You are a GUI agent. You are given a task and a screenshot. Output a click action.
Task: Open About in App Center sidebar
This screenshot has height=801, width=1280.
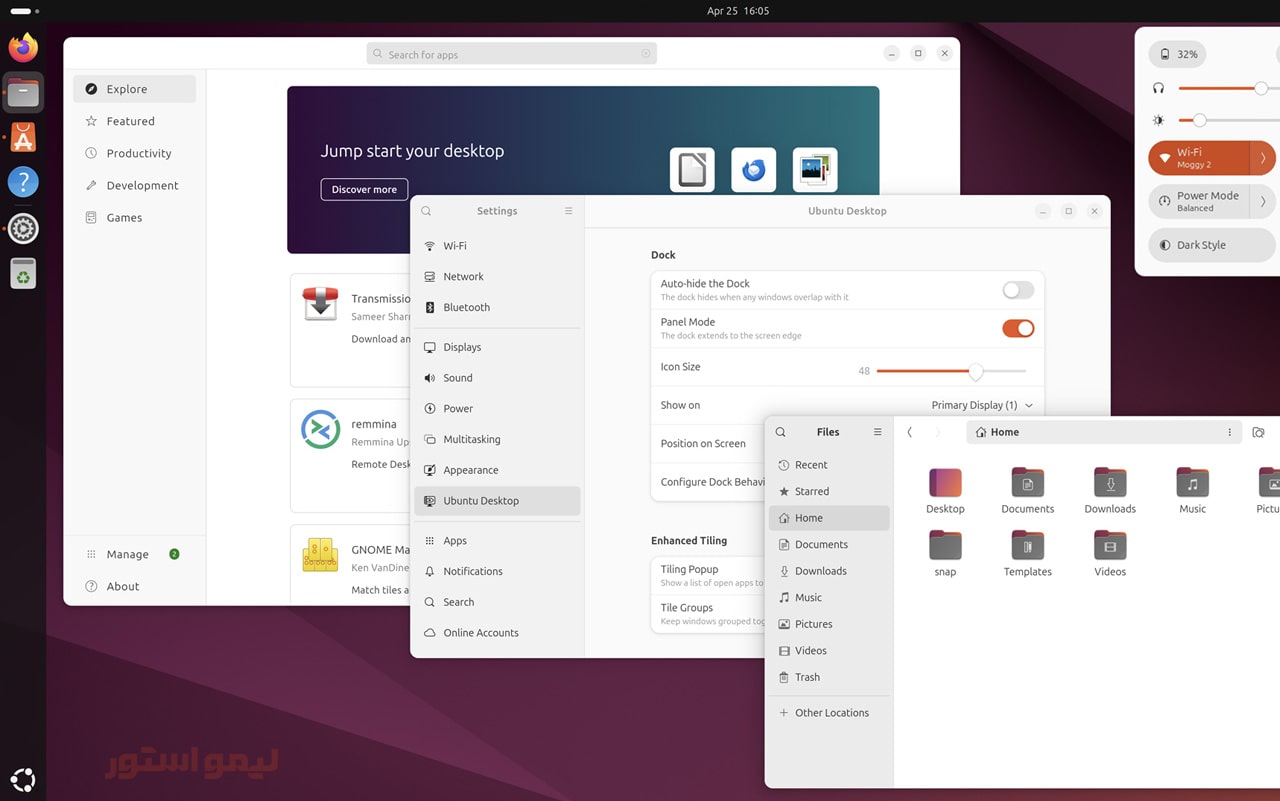click(134, 586)
